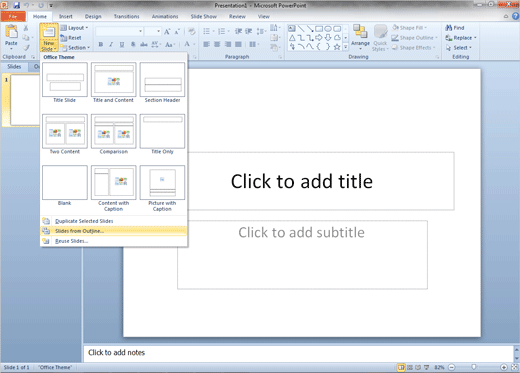Switch to the Design tab
Image resolution: width=520 pixels, height=373 pixels.
93,16
